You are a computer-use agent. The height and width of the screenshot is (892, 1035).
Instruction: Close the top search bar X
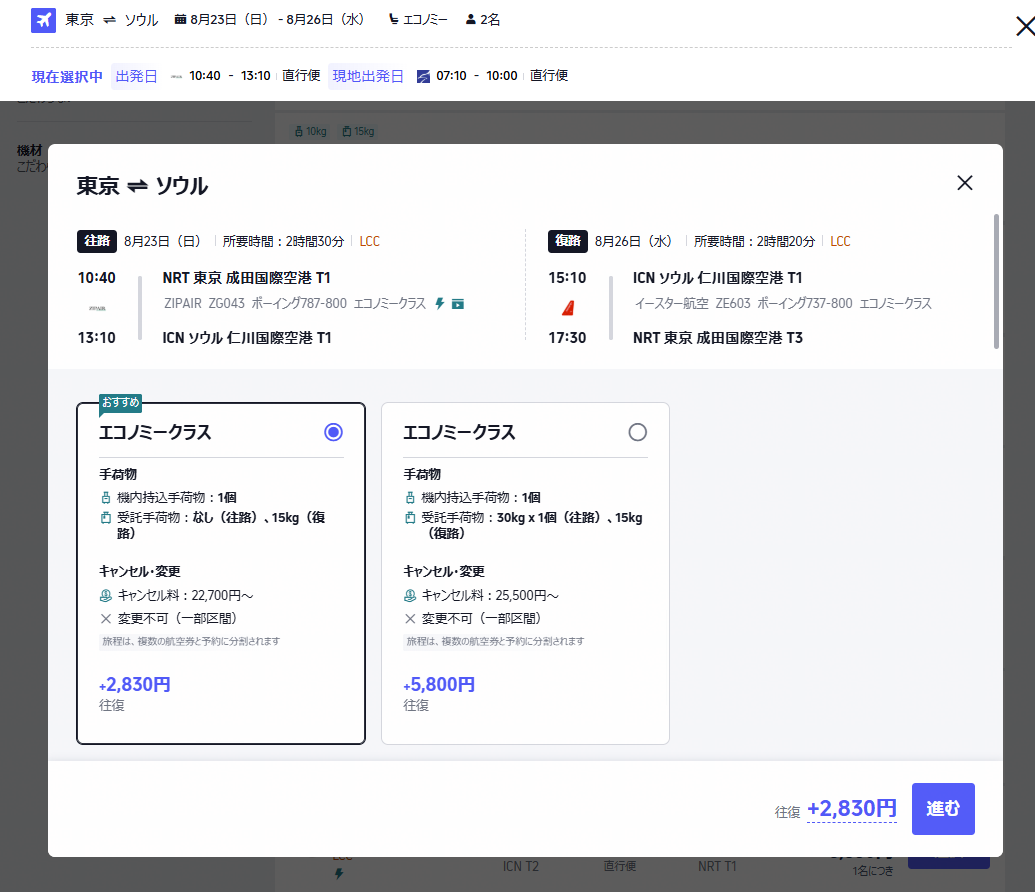click(x=1024, y=26)
